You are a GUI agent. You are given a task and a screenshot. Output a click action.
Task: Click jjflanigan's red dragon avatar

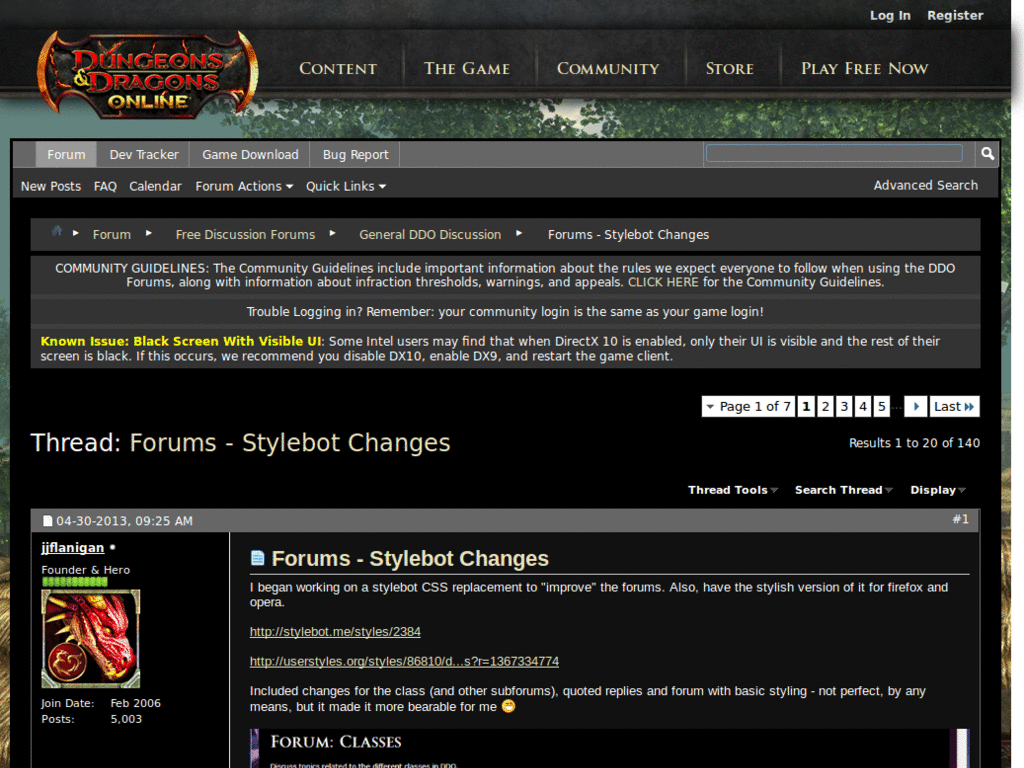(91, 639)
